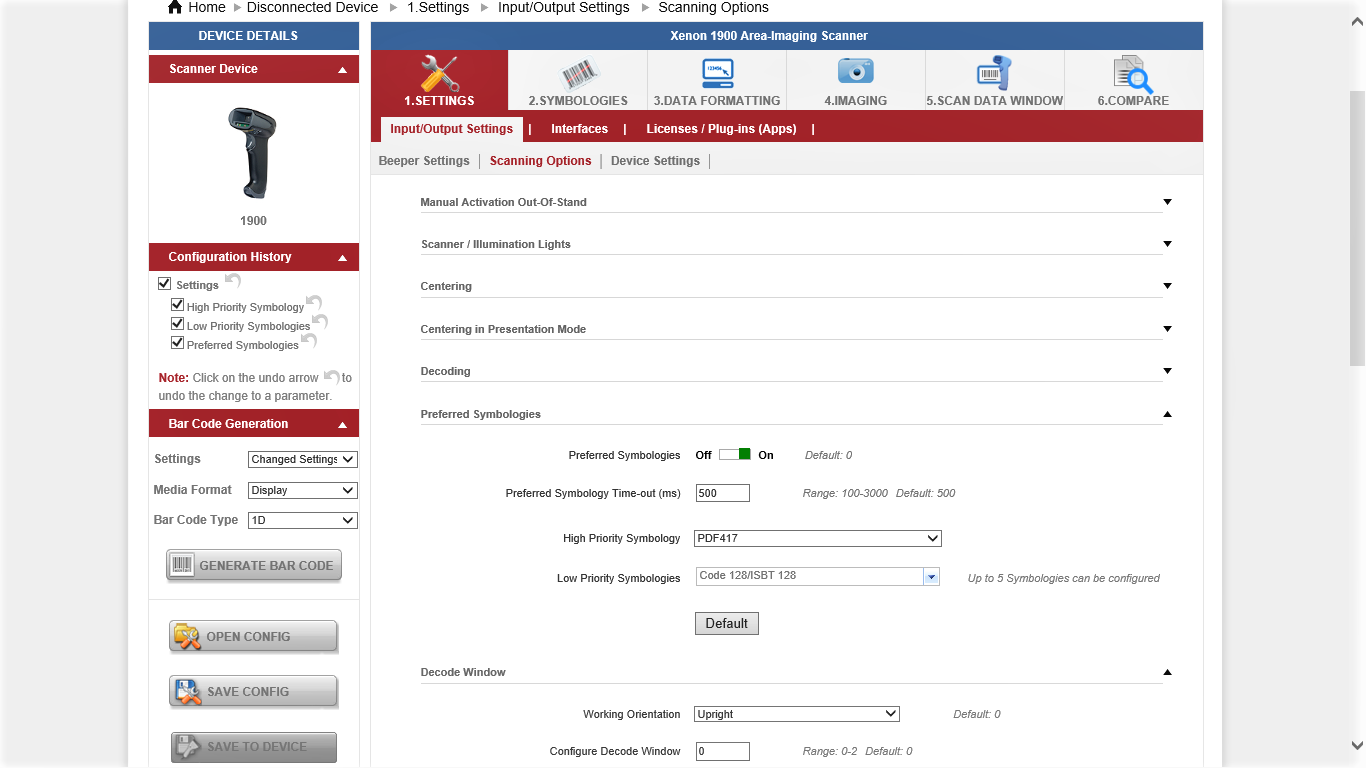Uncheck the Preferred Symbologies history checkbox

pyautogui.click(x=178, y=343)
